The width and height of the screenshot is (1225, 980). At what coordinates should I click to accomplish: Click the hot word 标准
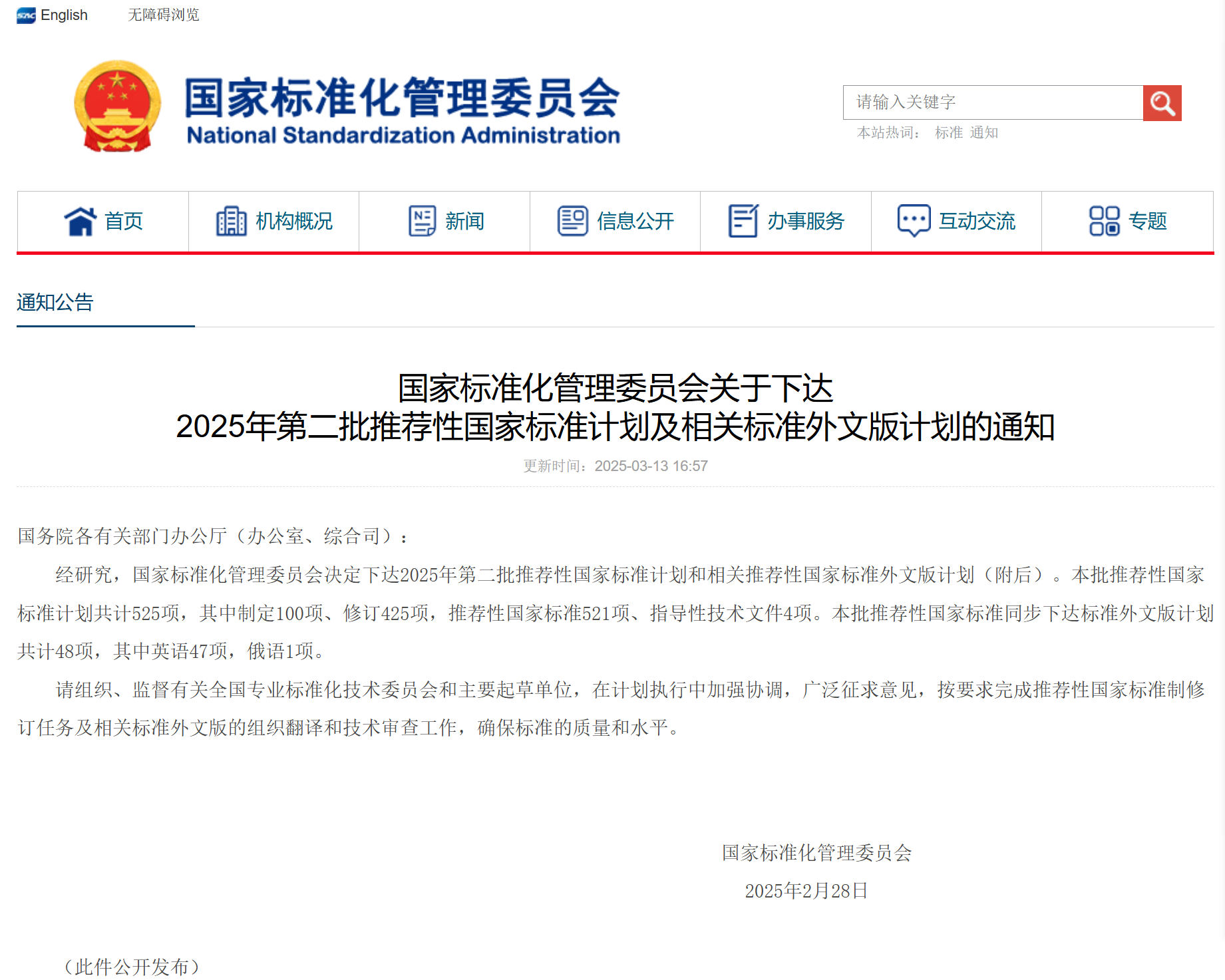pyautogui.click(x=949, y=132)
